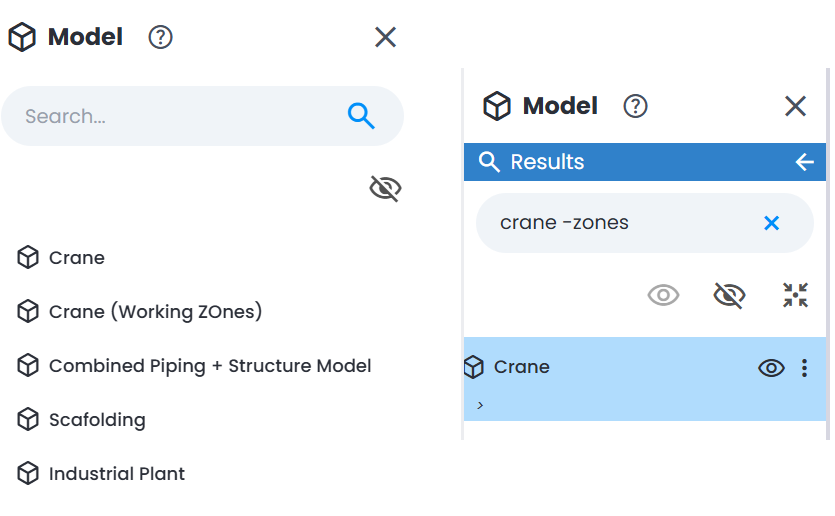Open help icon in right Model panel
This screenshot has width=835, height=516.
635,106
